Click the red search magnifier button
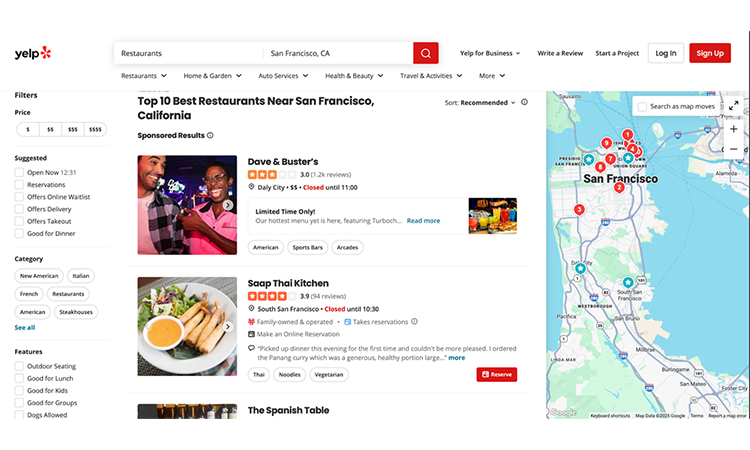This screenshot has height=450, width=750. 426,53
